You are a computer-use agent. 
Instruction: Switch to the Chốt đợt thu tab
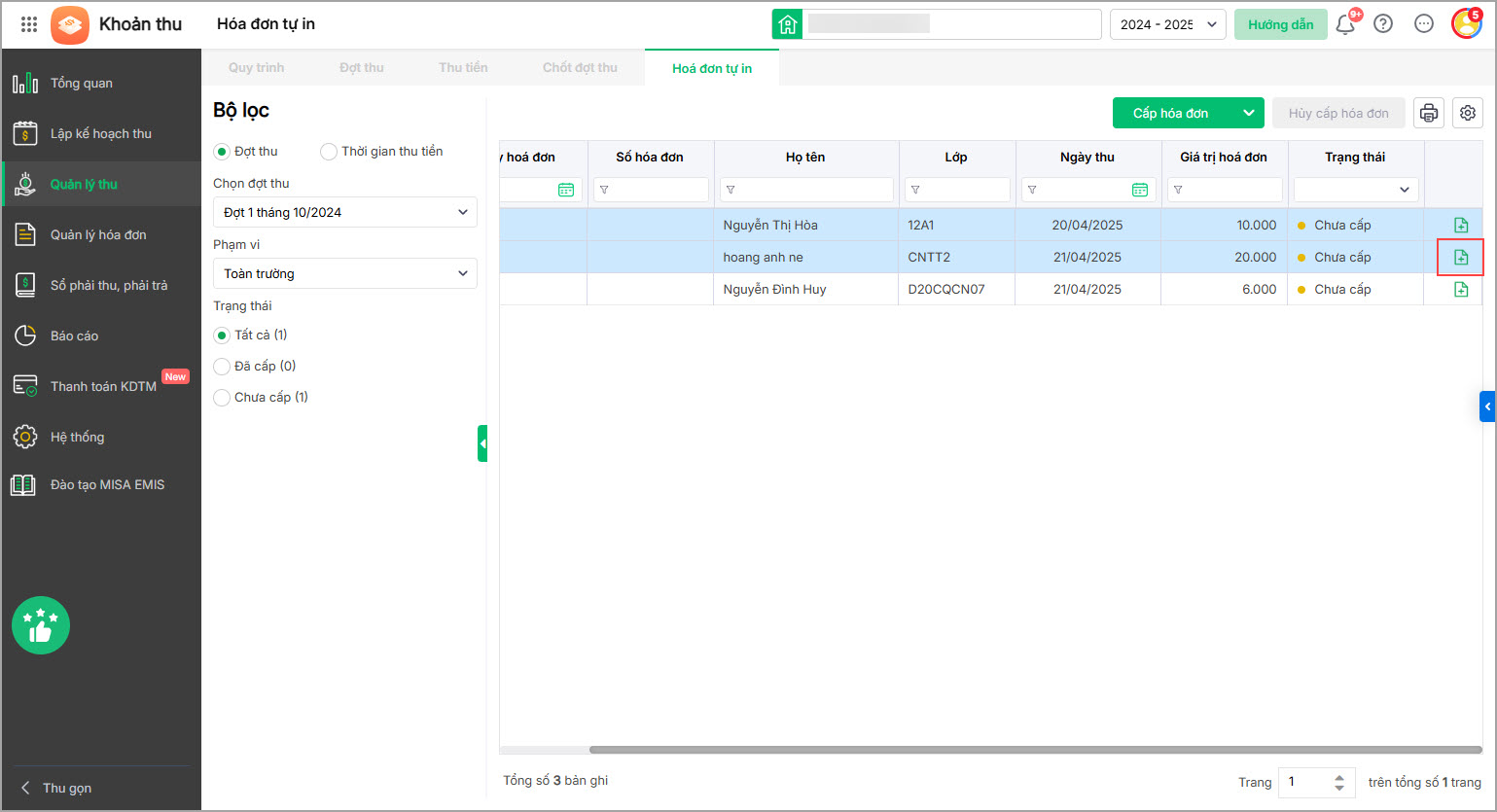pos(580,67)
